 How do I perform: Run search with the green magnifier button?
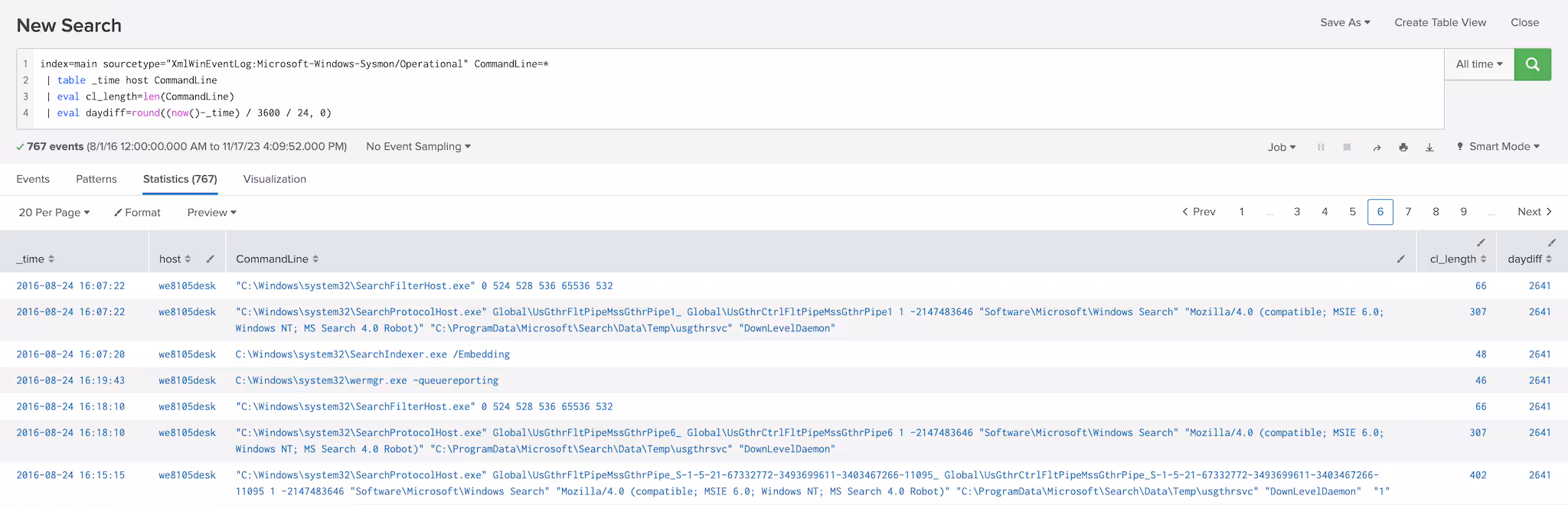pos(1532,64)
